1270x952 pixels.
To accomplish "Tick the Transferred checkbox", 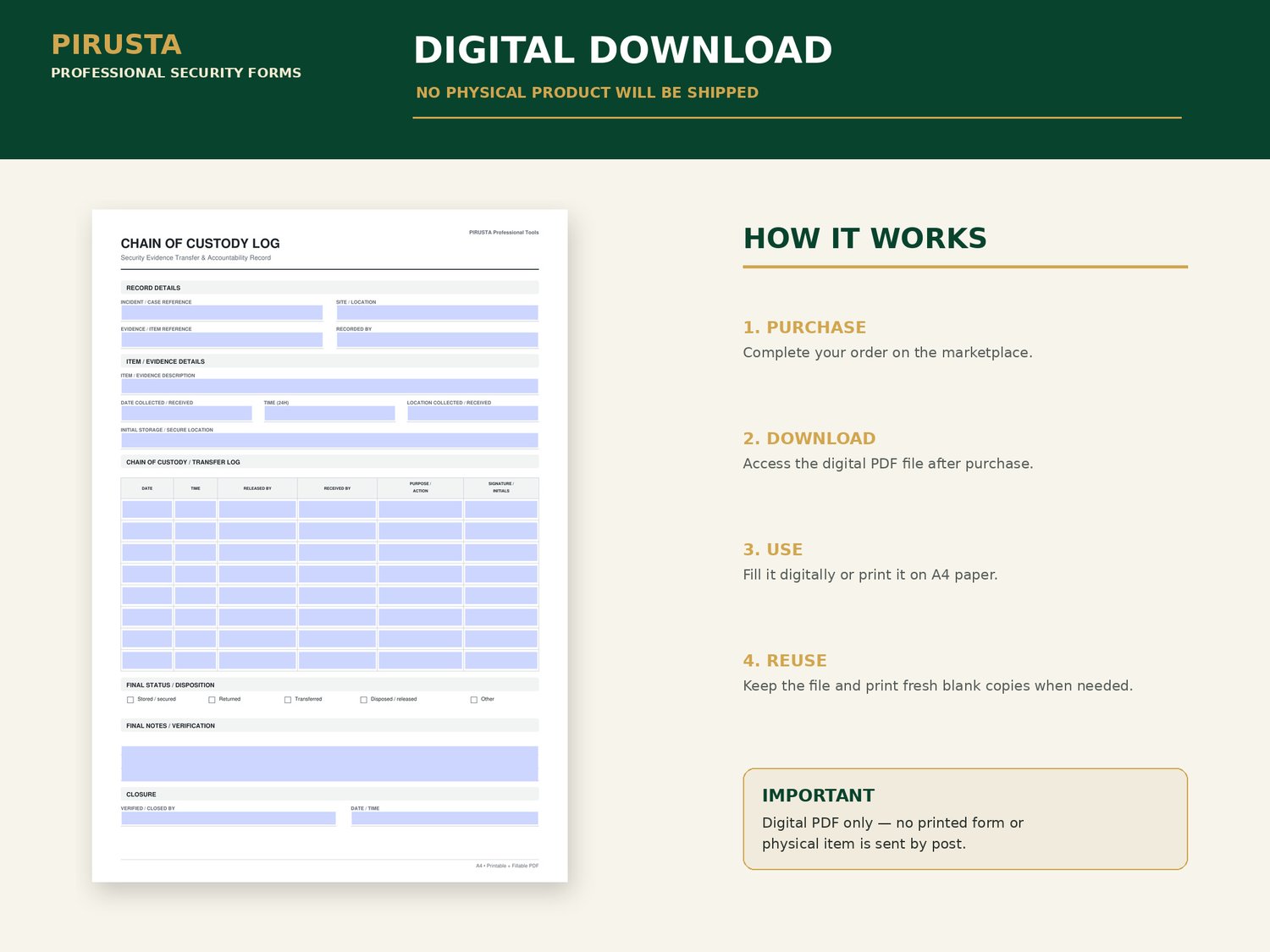I will 288,700.
